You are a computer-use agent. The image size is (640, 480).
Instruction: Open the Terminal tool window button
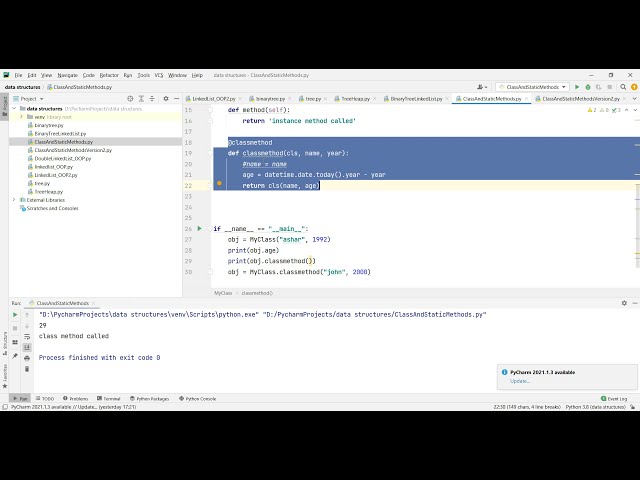tap(110, 398)
